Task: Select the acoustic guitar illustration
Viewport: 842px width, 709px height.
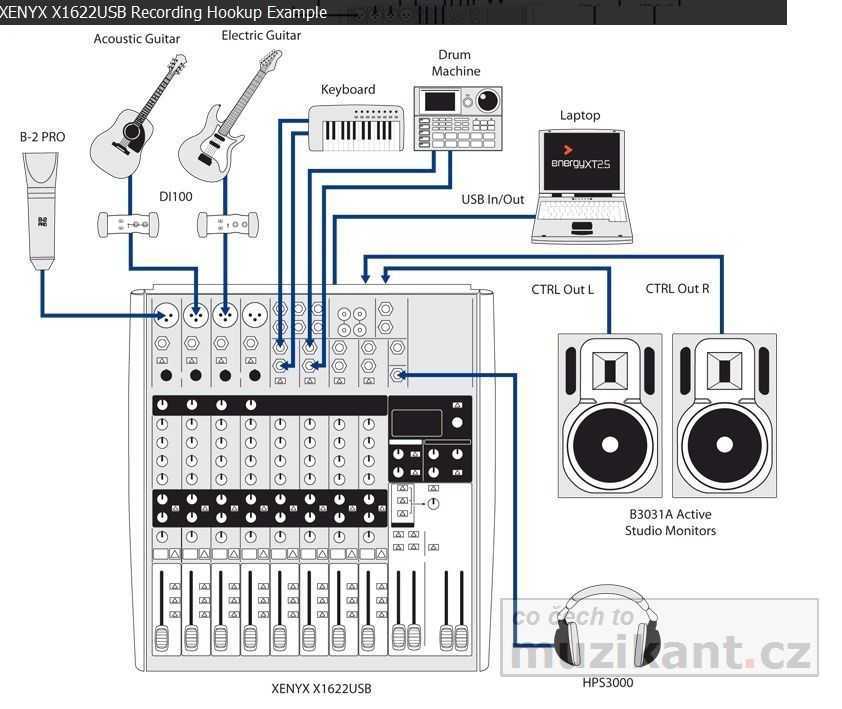Action: [x=138, y=115]
